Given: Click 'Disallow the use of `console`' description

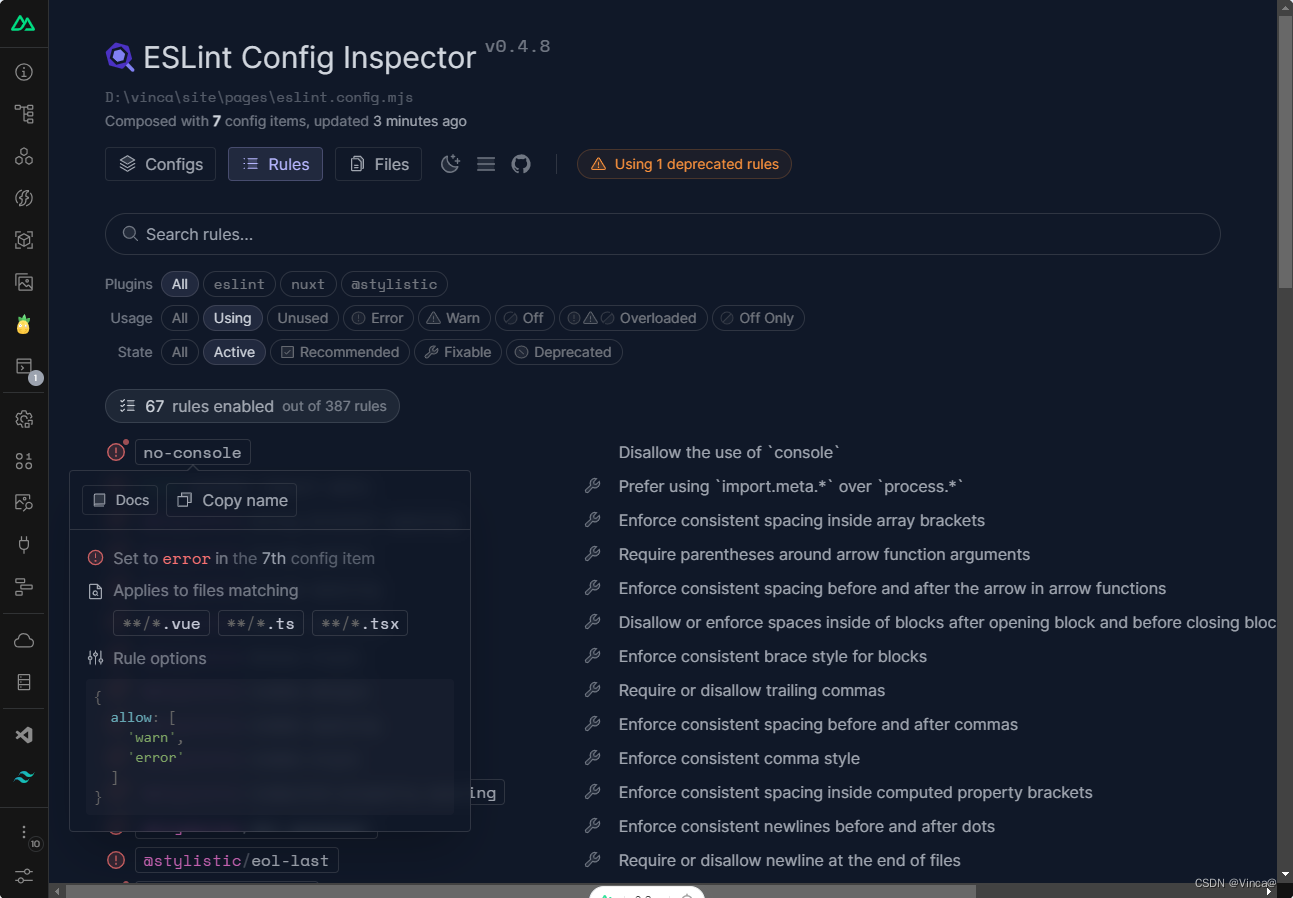Looking at the screenshot, I should [x=729, y=452].
